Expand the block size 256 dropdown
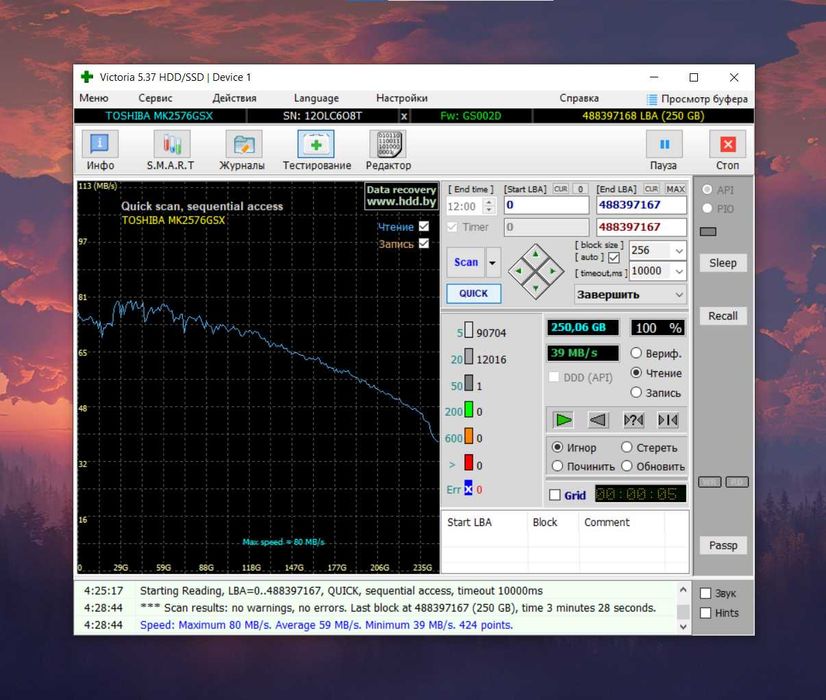The image size is (826, 700). 679,251
